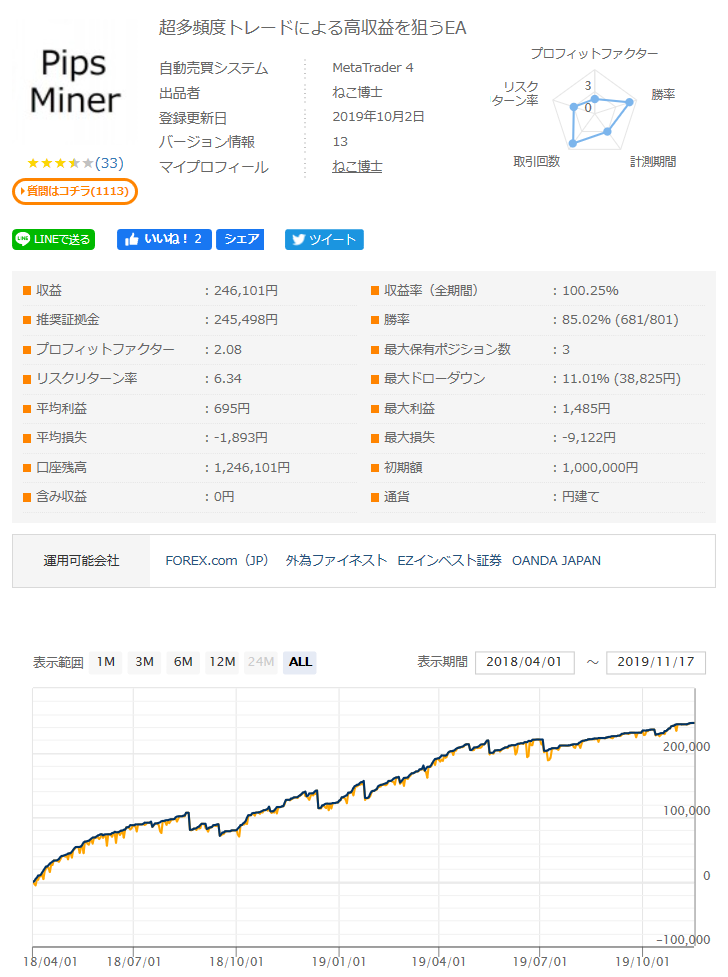Click the 超多頻度トレード headline text
This screenshot has width=728, height=977.
[x=312, y=27]
